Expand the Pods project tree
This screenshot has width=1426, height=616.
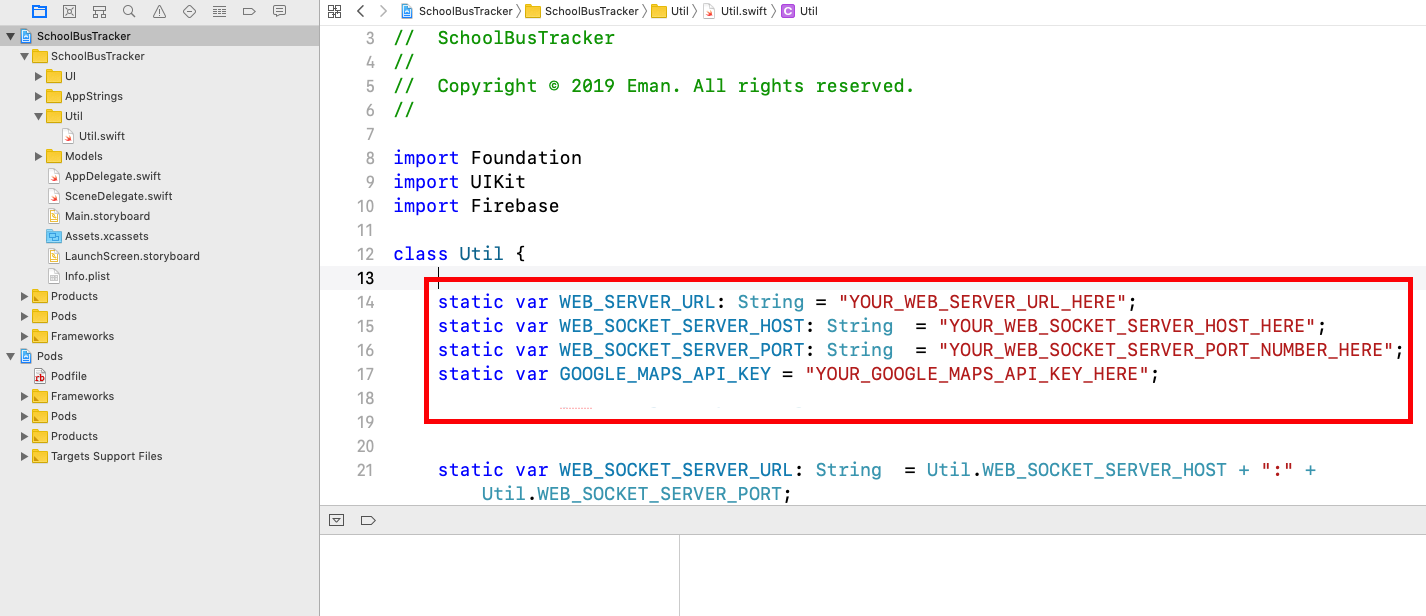tap(9, 356)
